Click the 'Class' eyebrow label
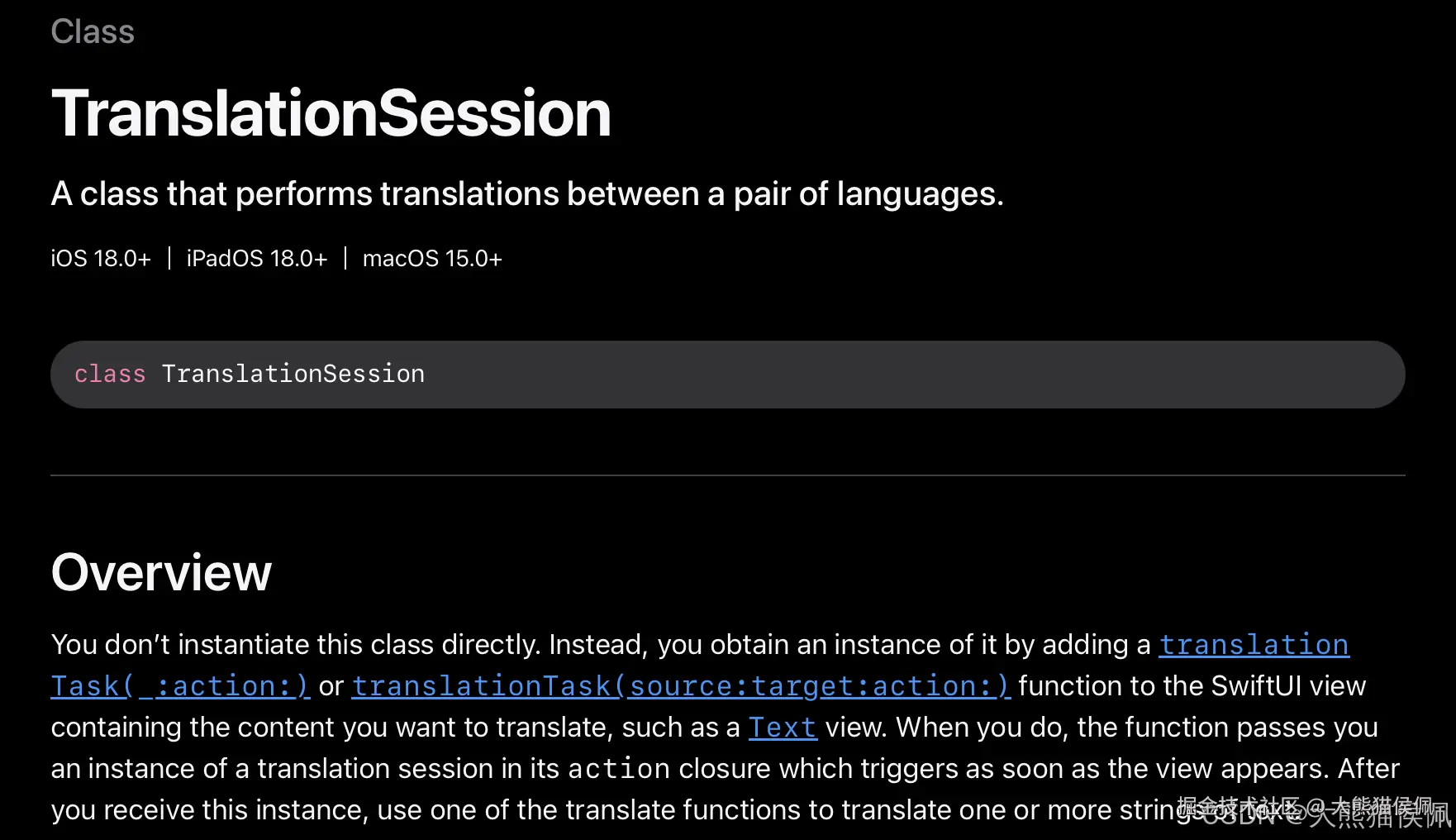Image resolution: width=1456 pixels, height=840 pixels. click(x=93, y=31)
